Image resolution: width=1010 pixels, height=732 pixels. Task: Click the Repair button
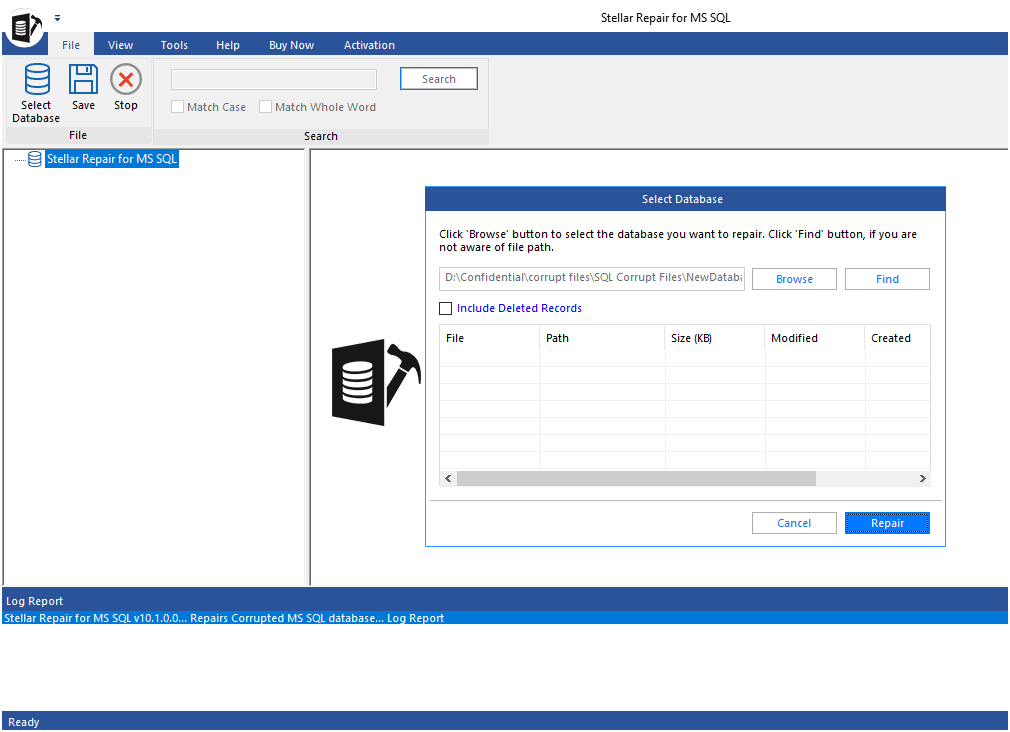887,523
